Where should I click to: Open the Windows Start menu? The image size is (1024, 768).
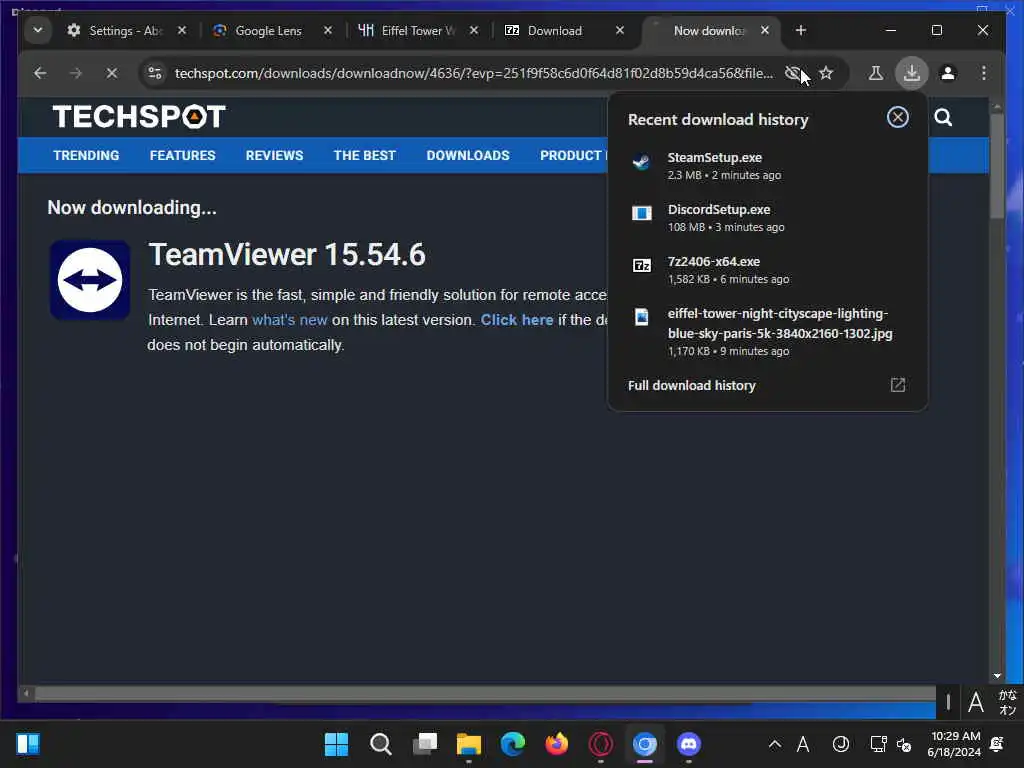pos(336,744)
